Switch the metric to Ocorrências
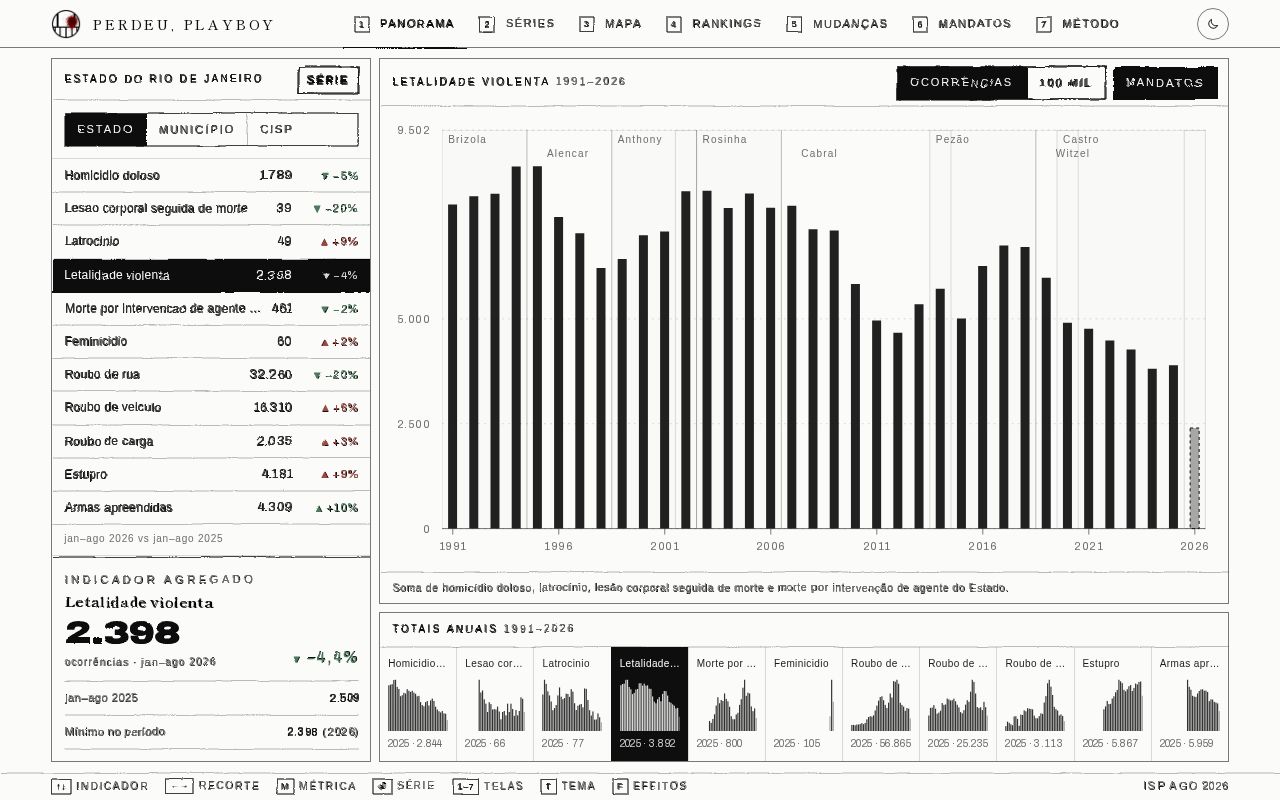The width and height of the screenshot is (1280, 800). (961, 83)
